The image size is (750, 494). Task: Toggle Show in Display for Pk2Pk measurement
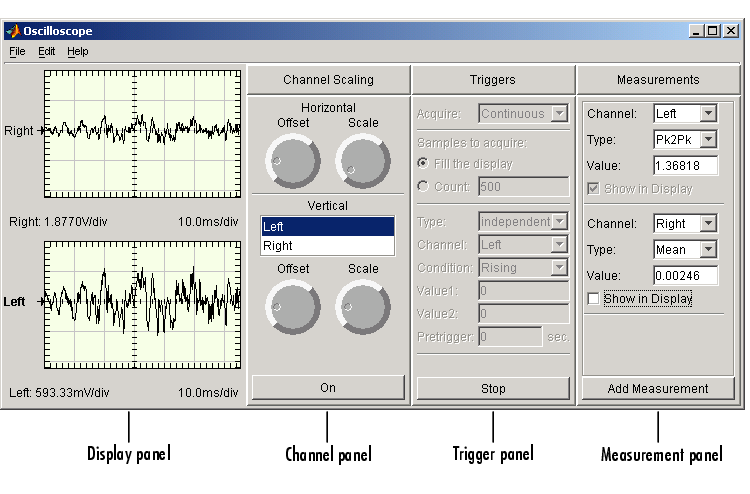tap(593, 188)
